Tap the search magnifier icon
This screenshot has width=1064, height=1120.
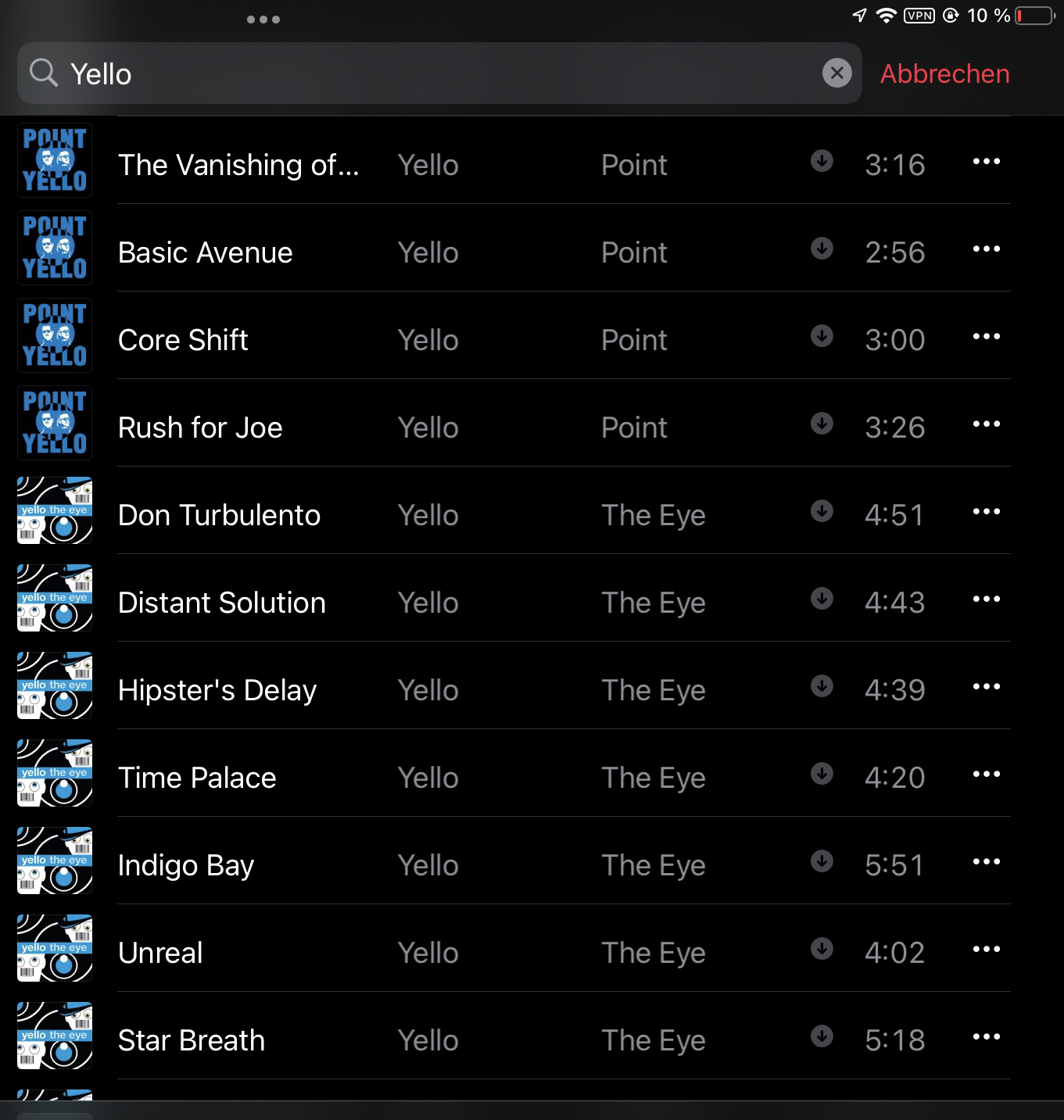(44, 73)
